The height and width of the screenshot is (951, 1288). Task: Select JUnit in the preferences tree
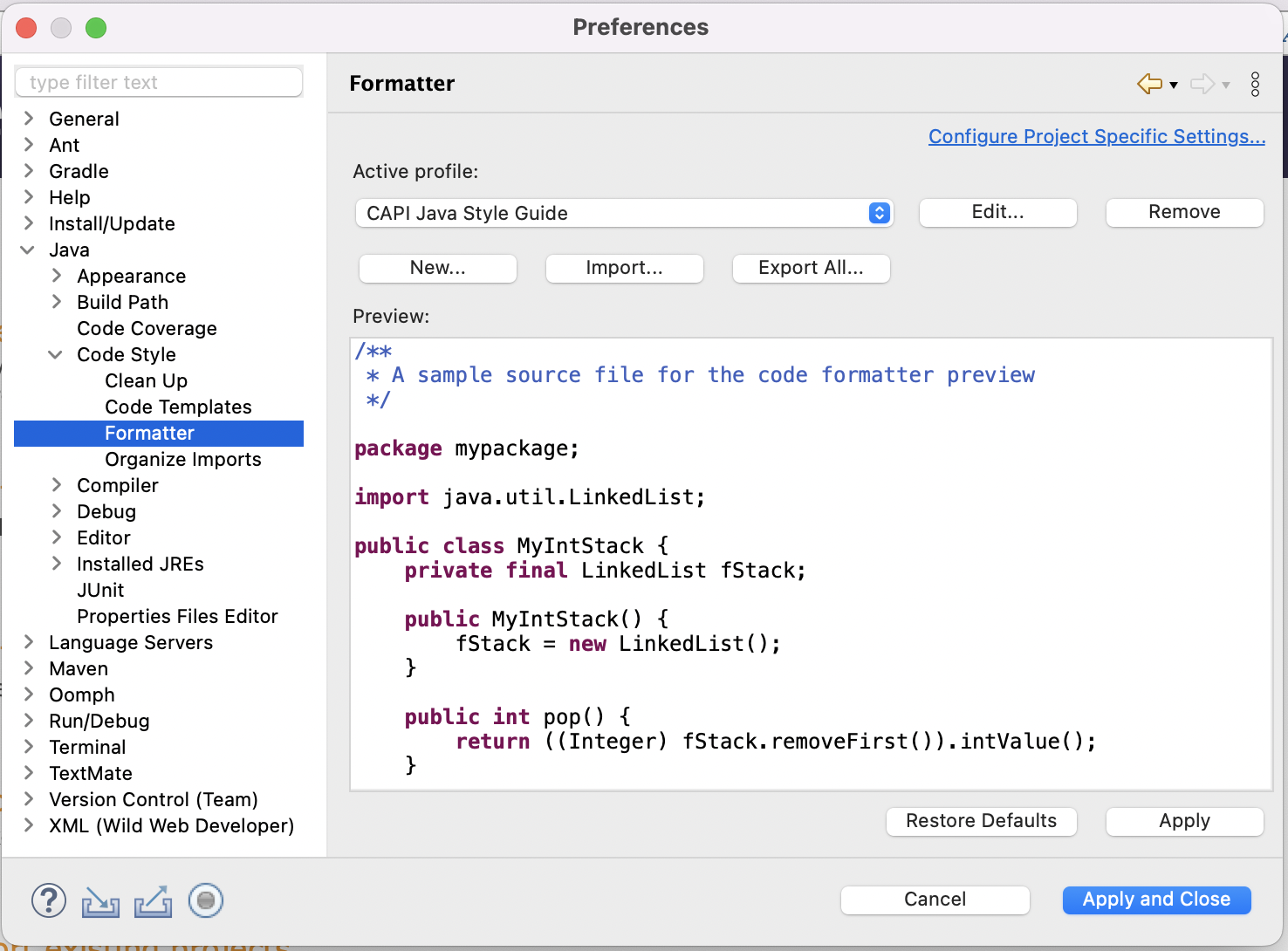(100, 590)
